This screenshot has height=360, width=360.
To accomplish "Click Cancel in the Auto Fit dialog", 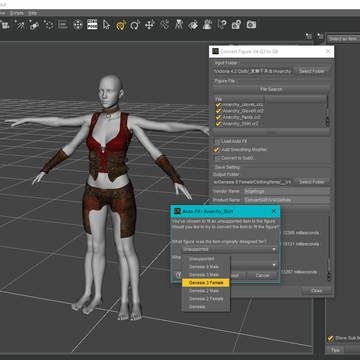I will point(263,275).
